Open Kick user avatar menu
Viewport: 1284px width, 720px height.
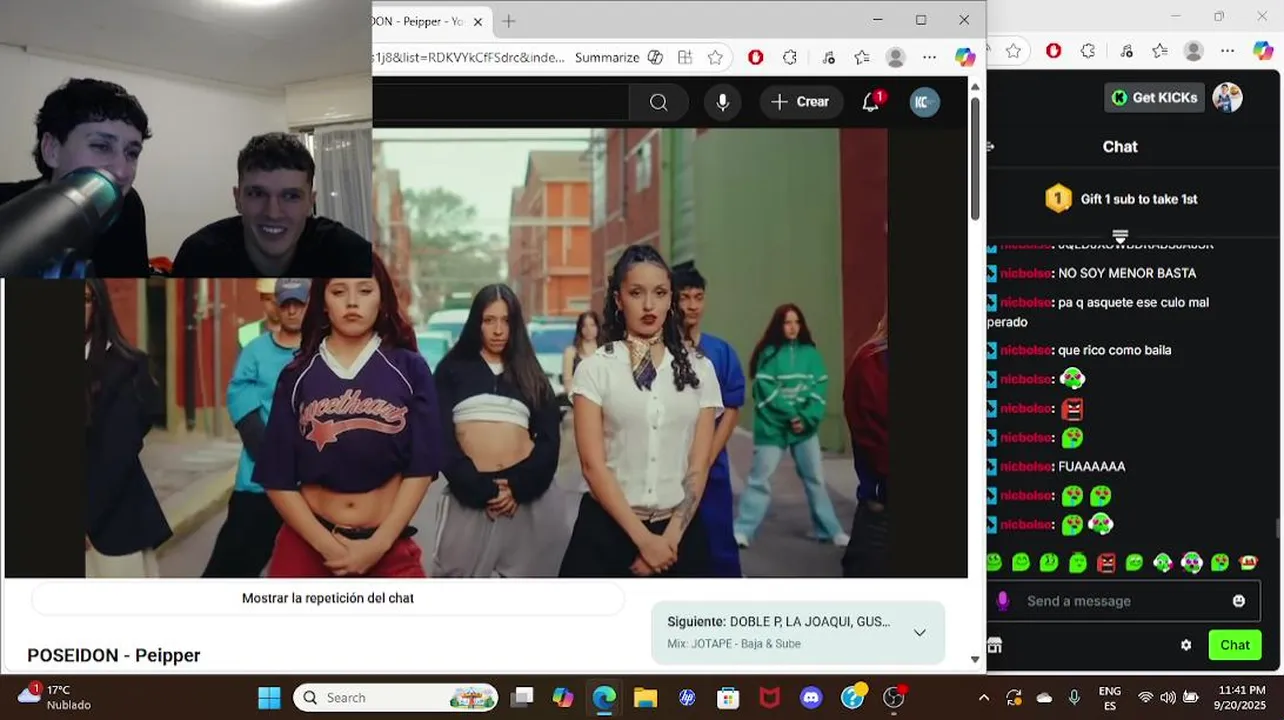[1227, 97]
